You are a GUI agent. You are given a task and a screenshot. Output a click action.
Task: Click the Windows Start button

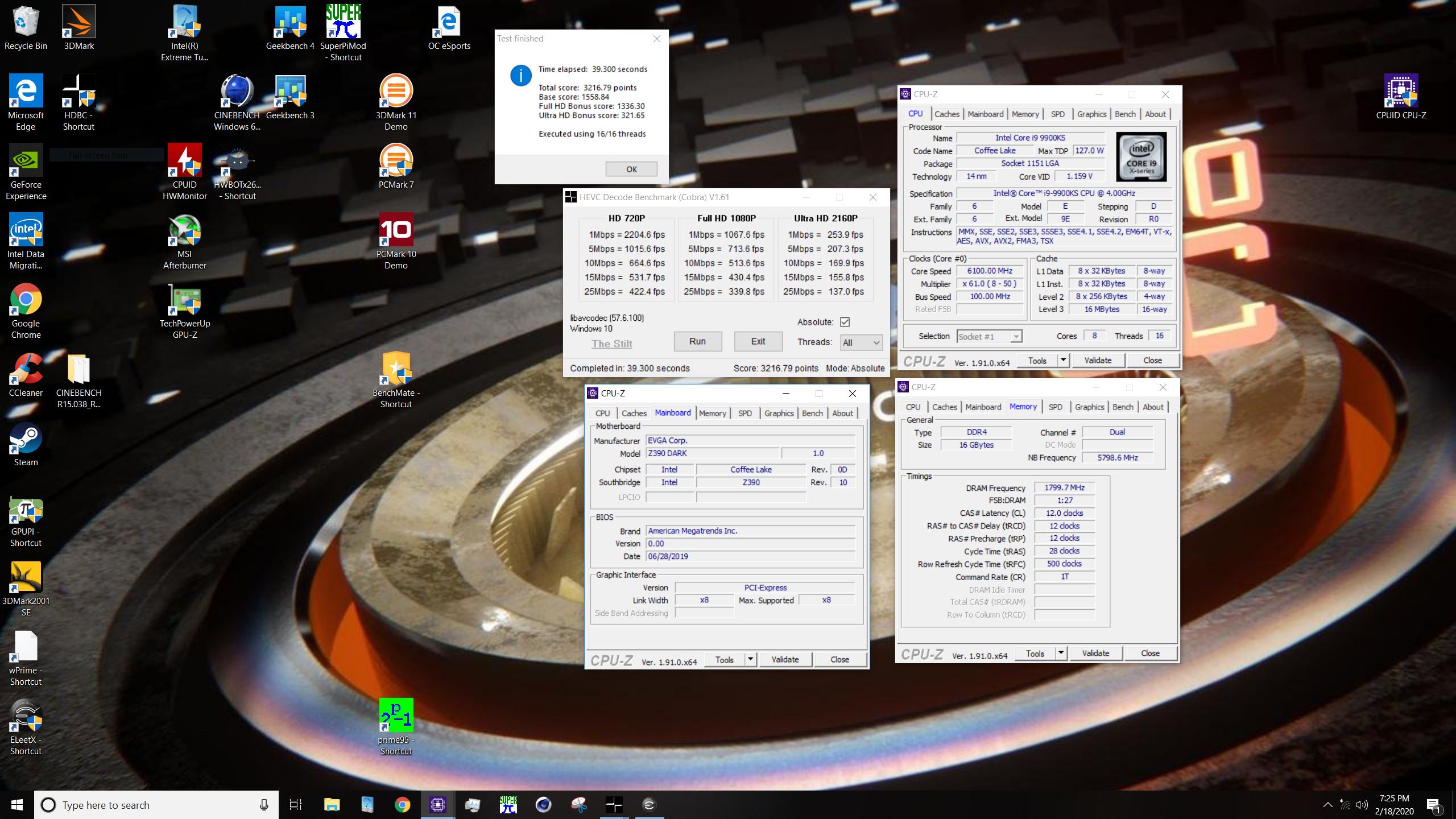click(x=17, y=805)
